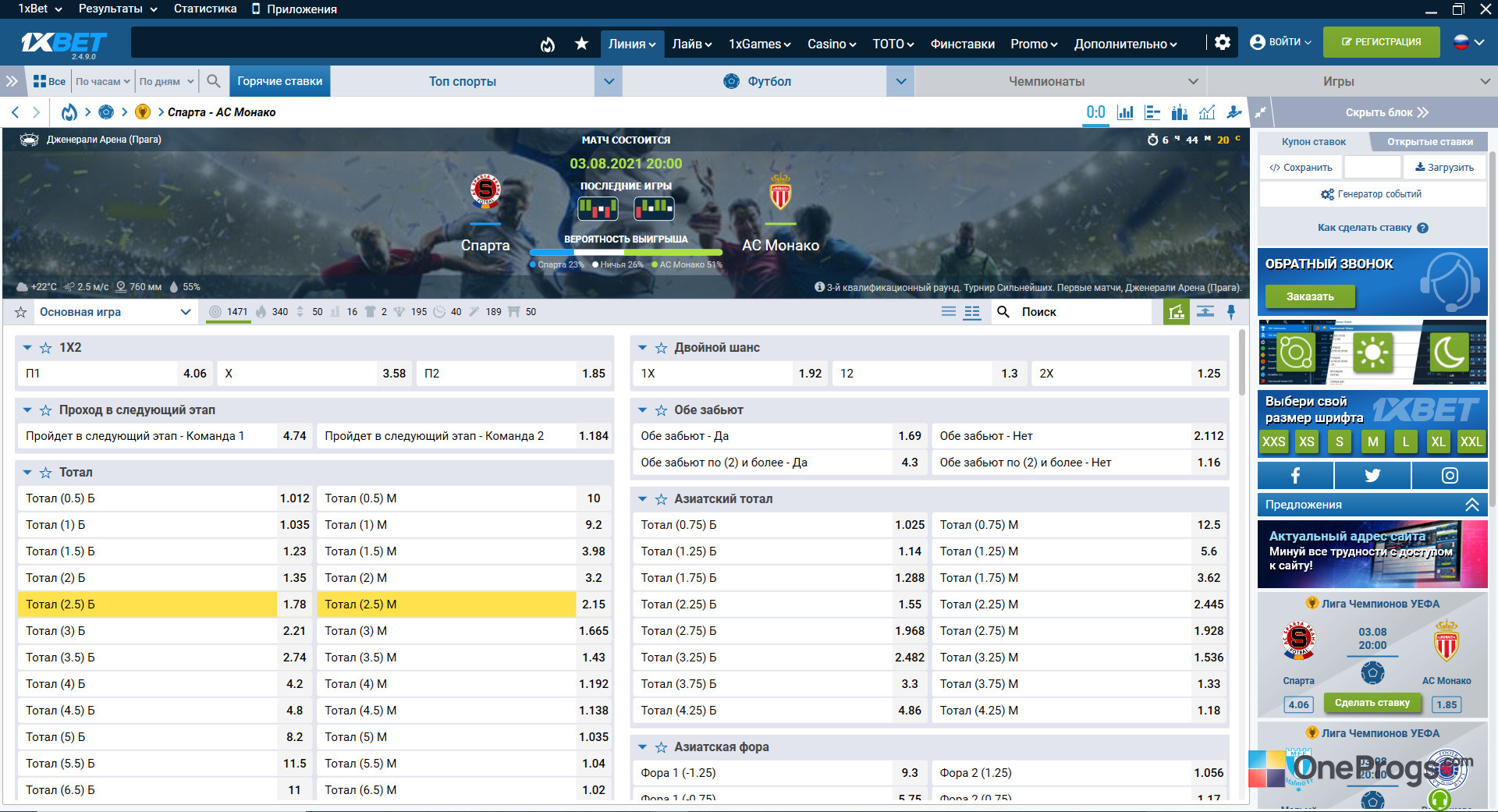
Task: Hide the side panel via Скрыть блок
Action: tap(1386, 112)
